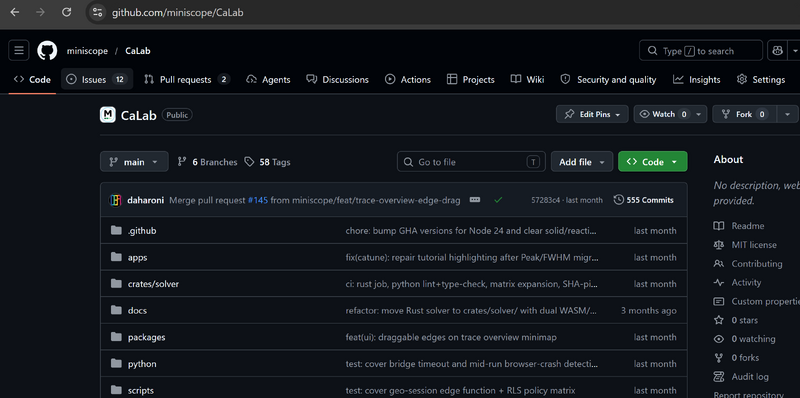Switch to the Issues tab
This screenshot has height=398, width=800.
[97, 80]
